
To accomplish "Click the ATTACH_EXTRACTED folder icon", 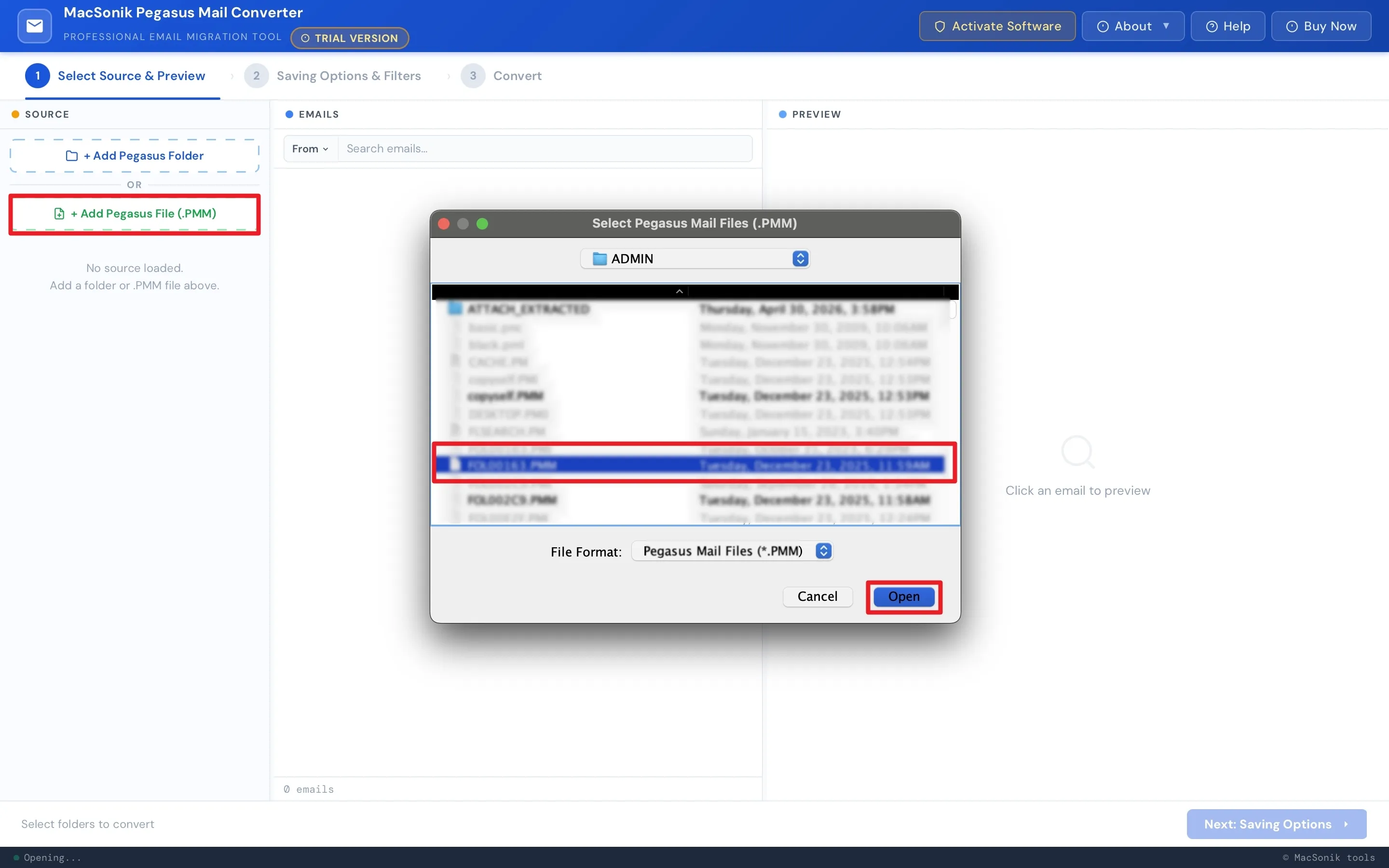I will click(455, 309).
